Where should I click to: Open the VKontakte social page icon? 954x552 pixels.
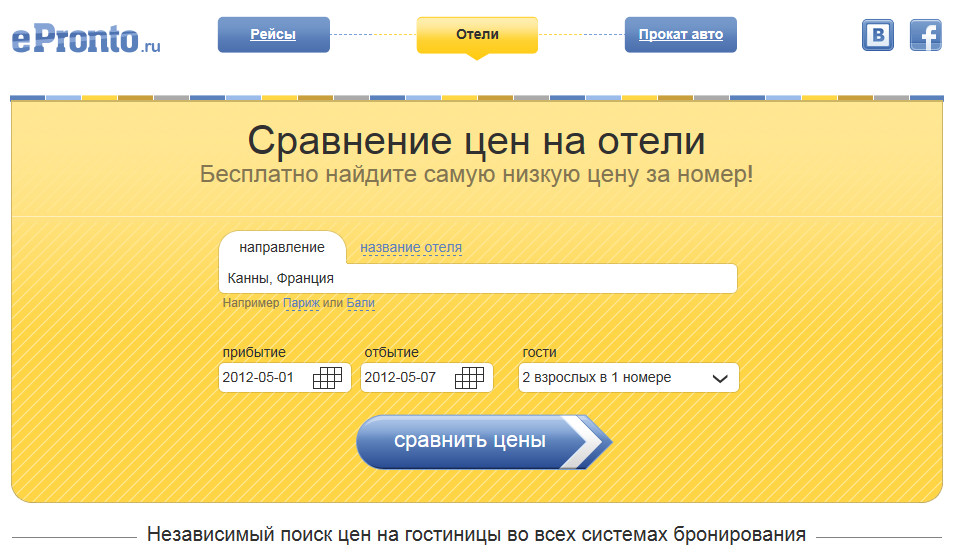pos(877,36)
